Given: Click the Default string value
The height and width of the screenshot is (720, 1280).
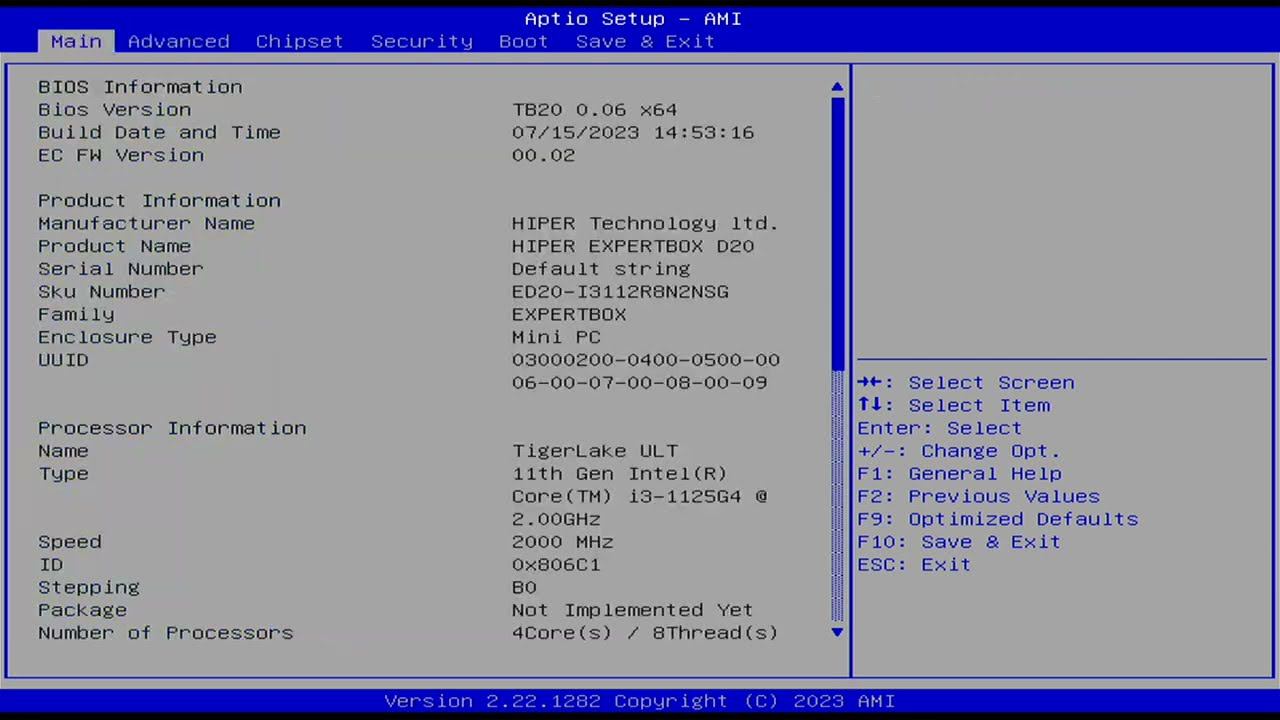Looking at the screenshot, I should coord(601,269).
